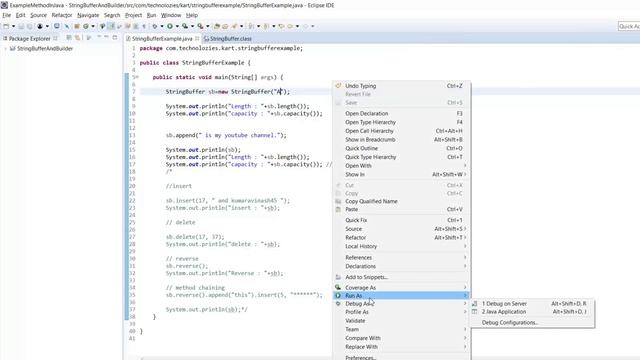
Task: Open the Run dropdown arrow in toolbar
Action: (177, 26)
